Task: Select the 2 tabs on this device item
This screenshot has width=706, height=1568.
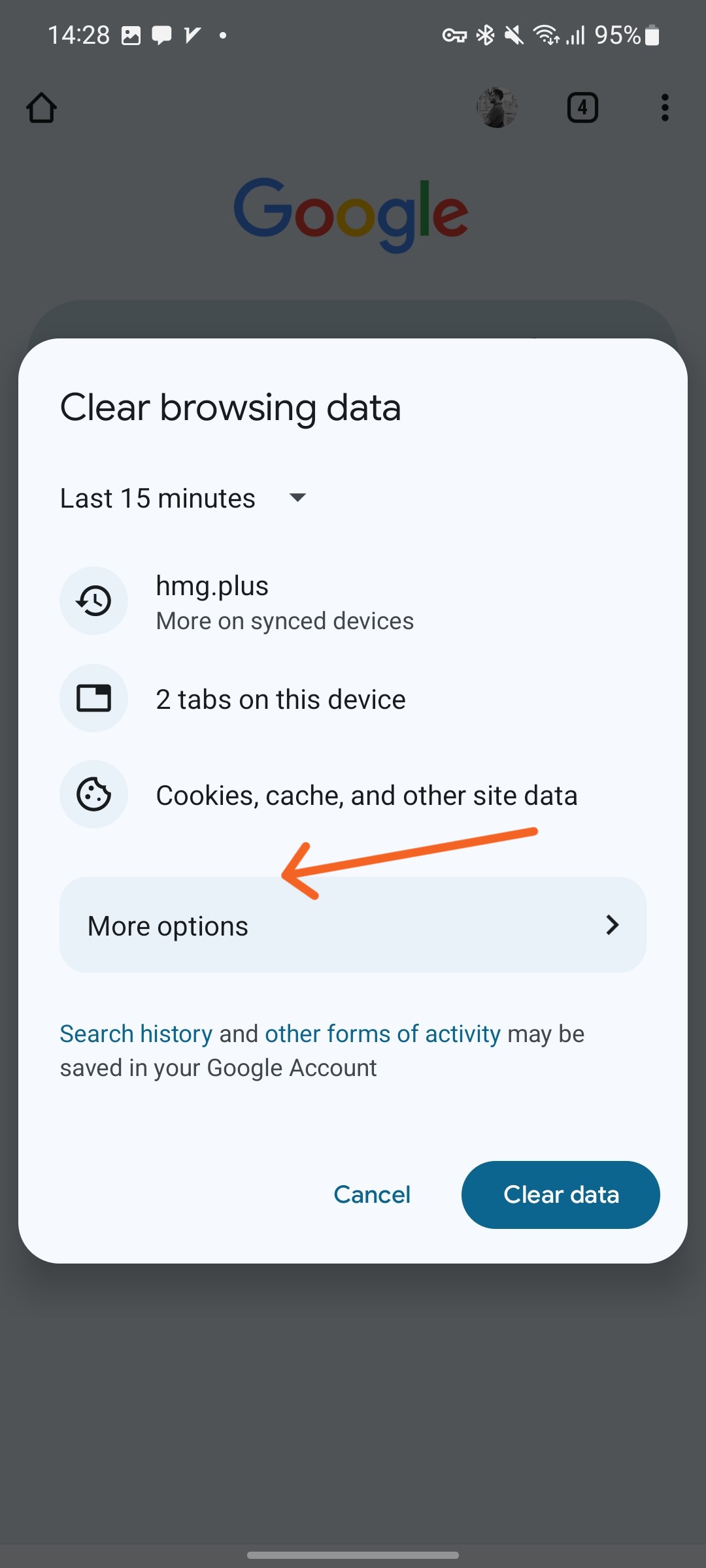Action: click(280, 700)
